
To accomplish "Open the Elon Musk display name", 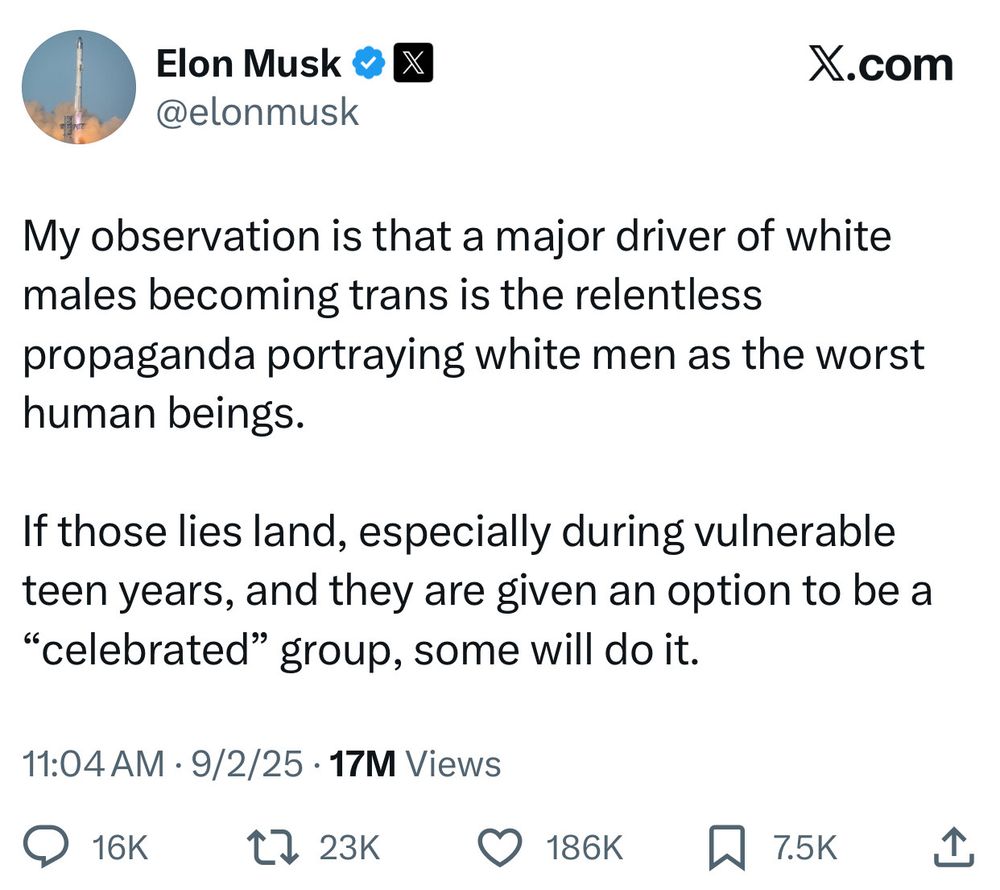I will point(248,63).
